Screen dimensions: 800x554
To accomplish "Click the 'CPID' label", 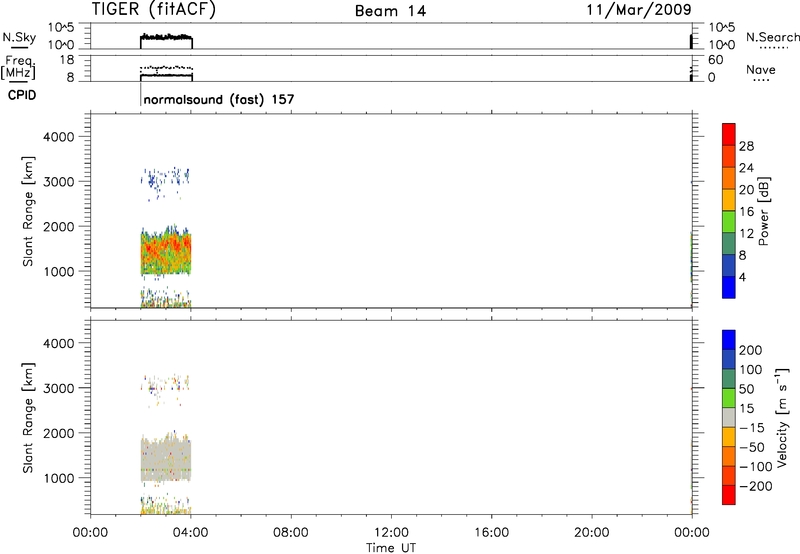I will [x=22, y=95].
